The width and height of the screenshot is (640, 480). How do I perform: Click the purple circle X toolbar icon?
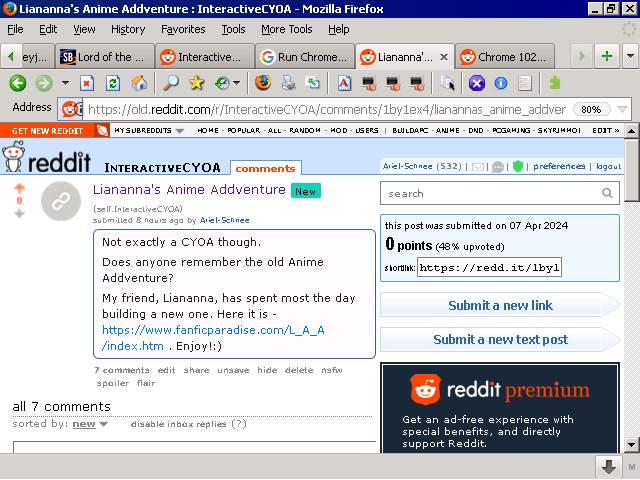coord(476,83)
